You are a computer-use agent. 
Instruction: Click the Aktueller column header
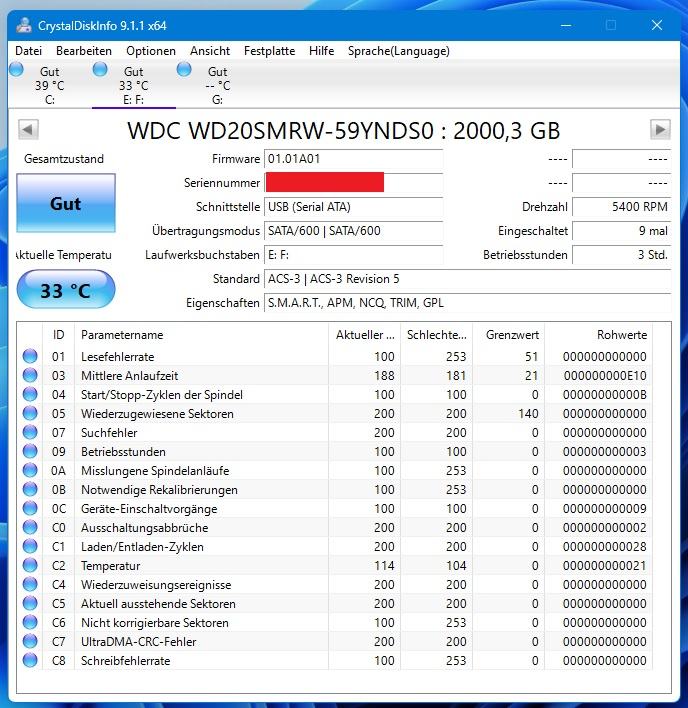(365, 335)
